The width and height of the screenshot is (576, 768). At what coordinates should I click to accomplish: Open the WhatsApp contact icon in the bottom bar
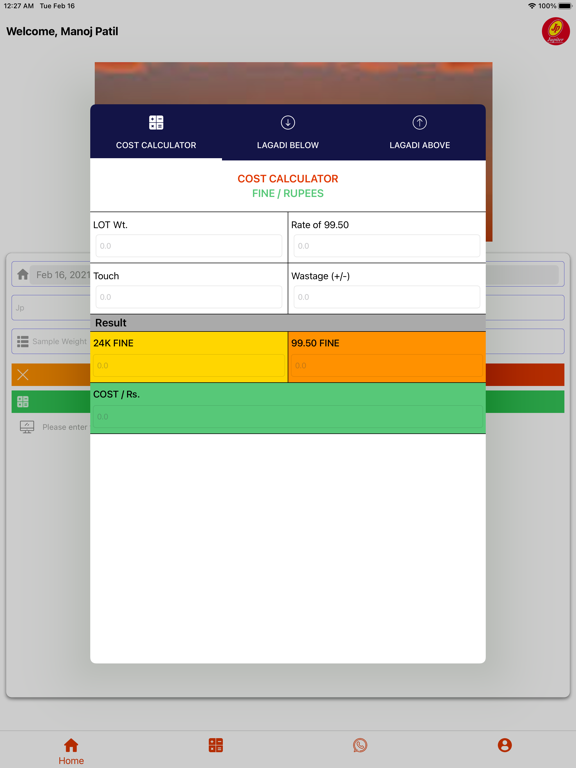[360, 745]
